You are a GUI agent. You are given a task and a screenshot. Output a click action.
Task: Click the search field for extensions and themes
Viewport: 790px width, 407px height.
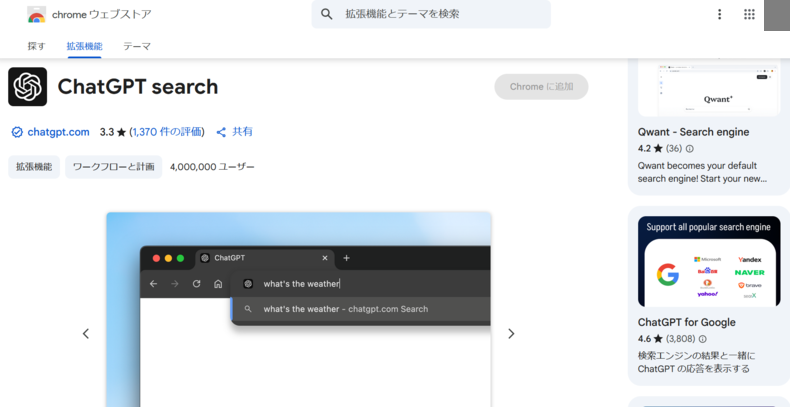tap(431, 14)
